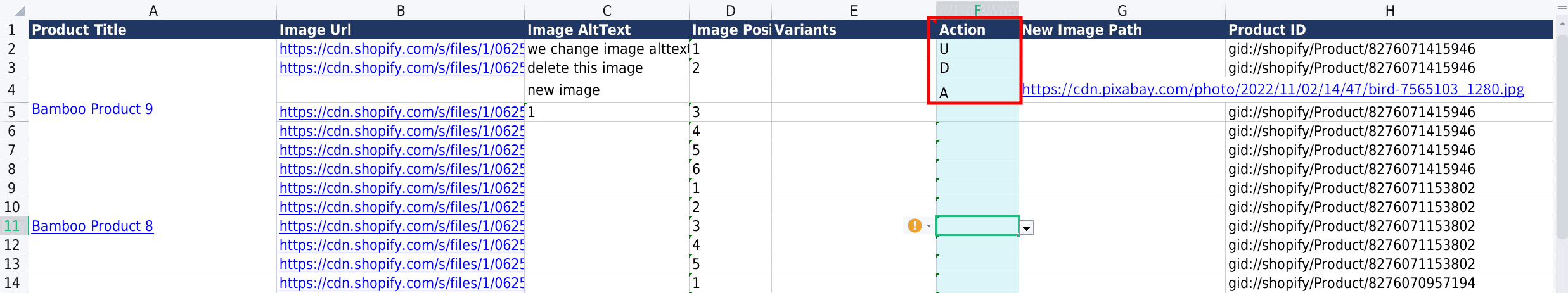This screenshot has height=293, width=1568.
Task: Select the column A header
Action: coord(153,10)
